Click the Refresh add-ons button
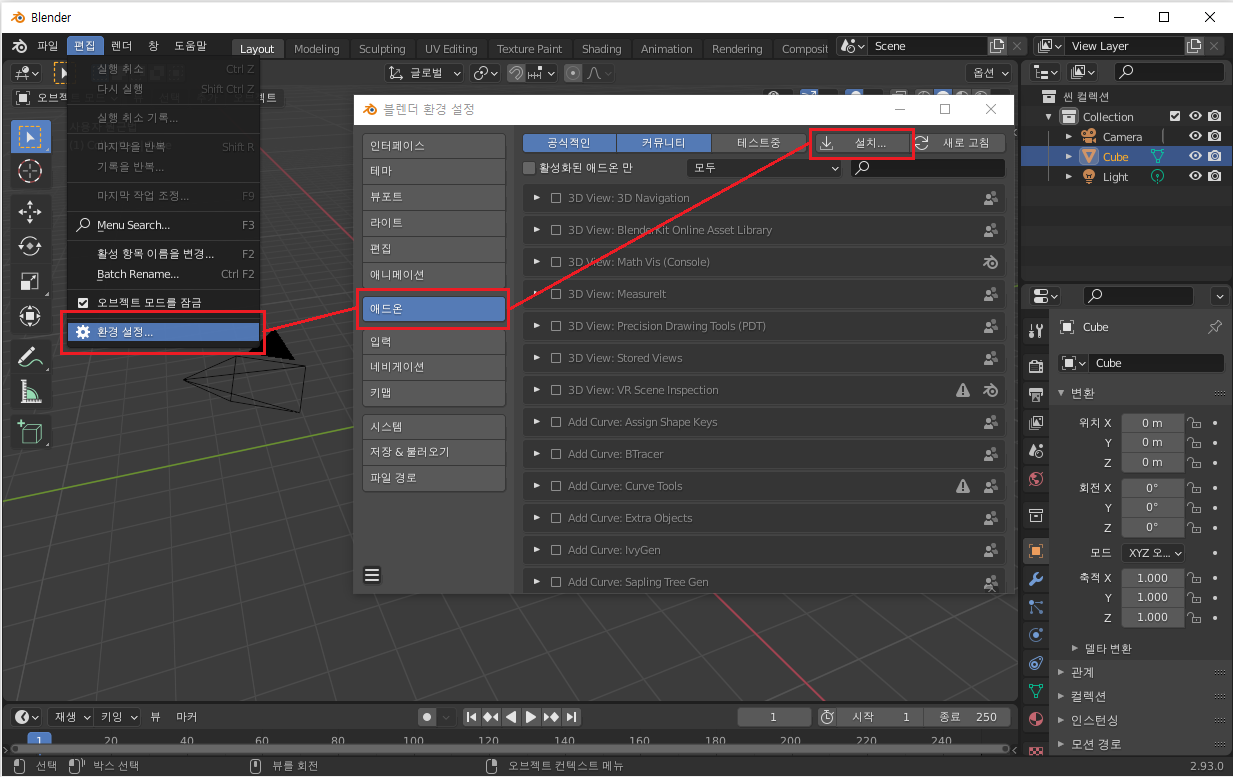The height and width of the screenshot is (777, 1233). coord(959,143)
